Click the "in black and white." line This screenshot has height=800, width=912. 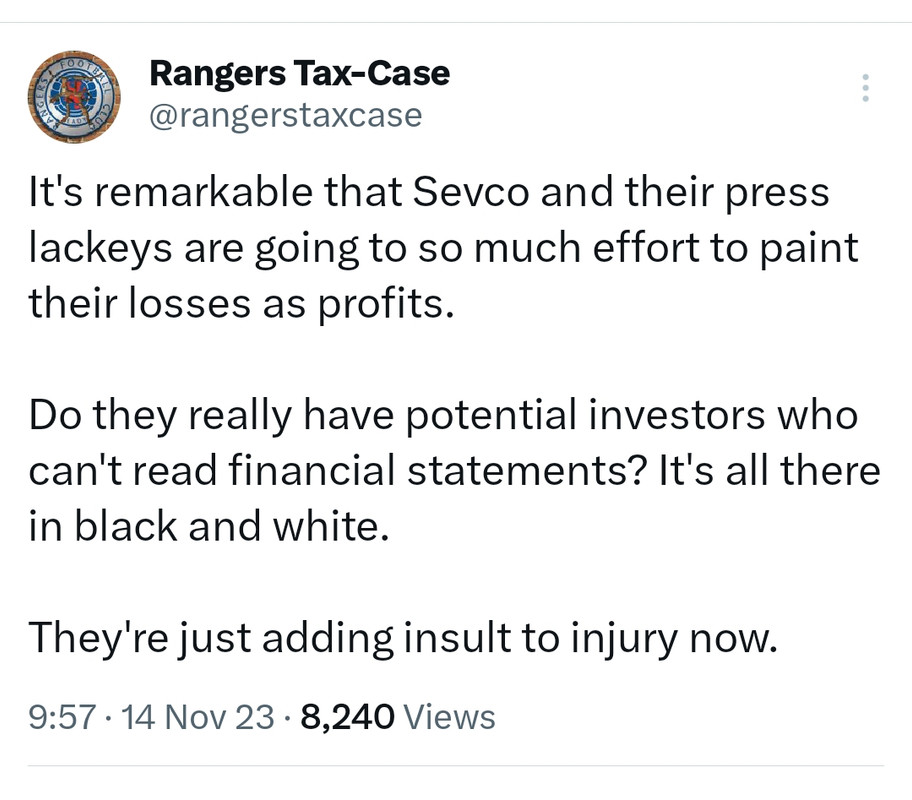coord(207,525)
